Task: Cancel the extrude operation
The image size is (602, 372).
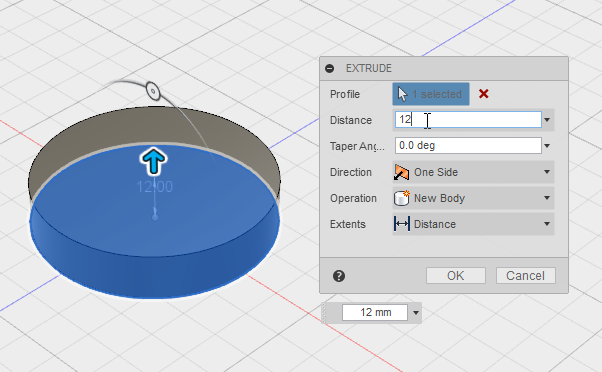Action: coord(526,276)
